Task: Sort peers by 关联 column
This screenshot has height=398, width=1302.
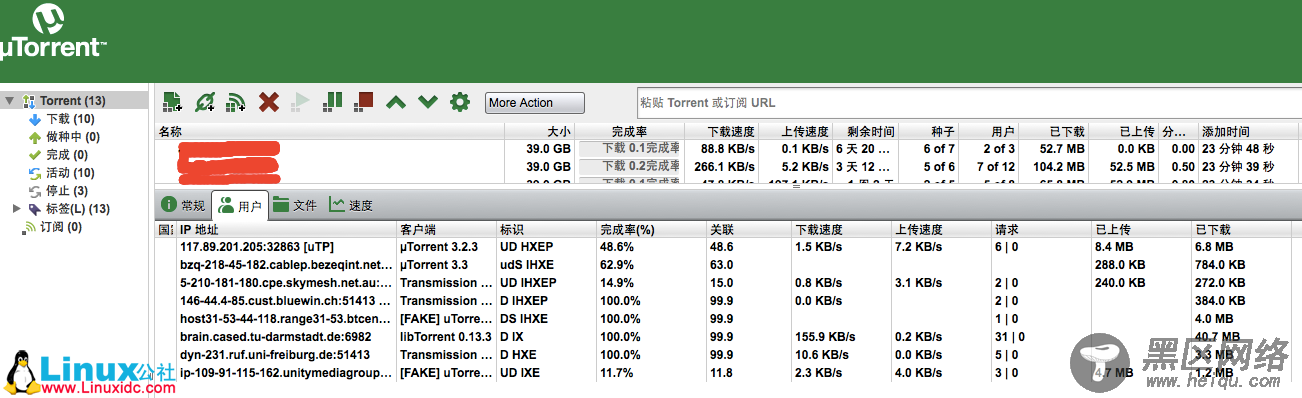Action: point(748,231)
